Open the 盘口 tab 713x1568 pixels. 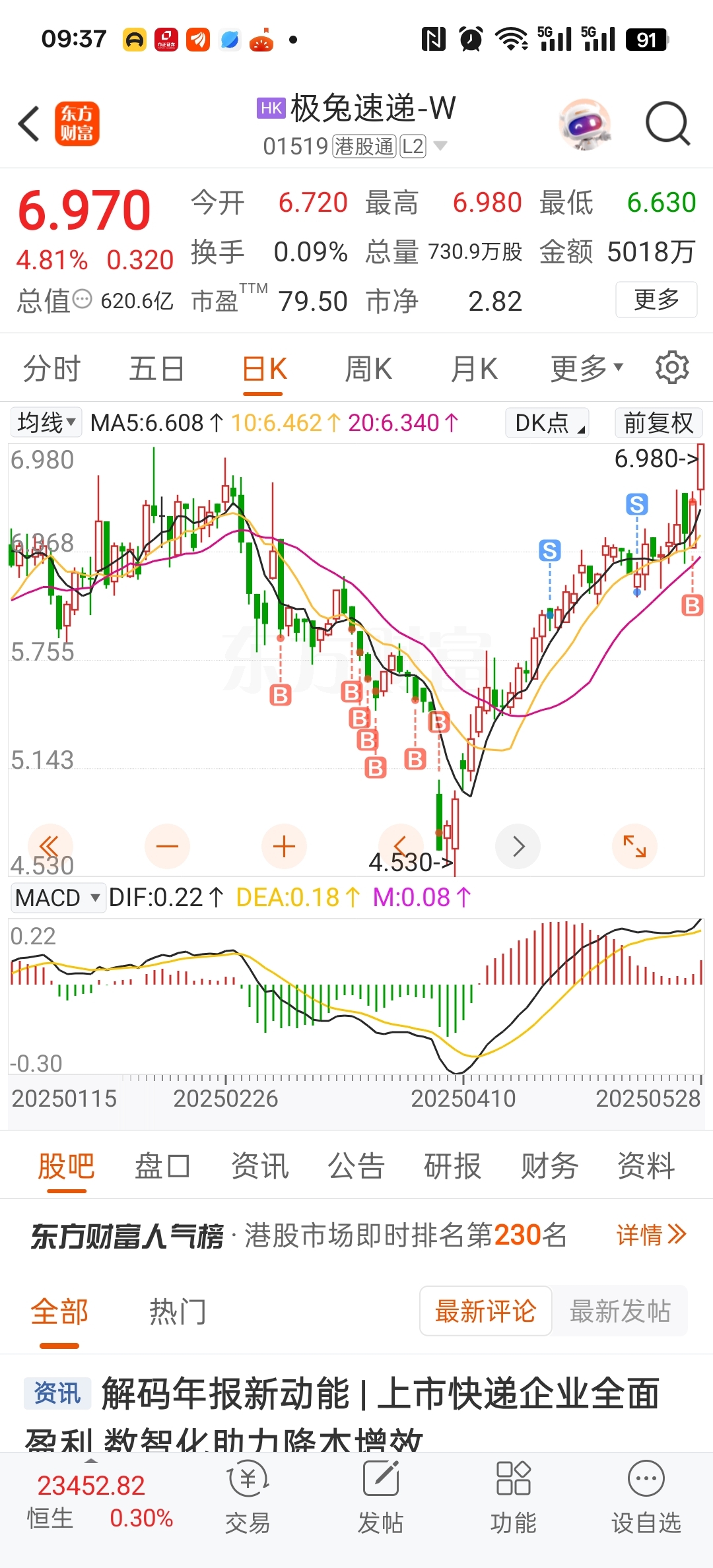(x=162, y=1165)
